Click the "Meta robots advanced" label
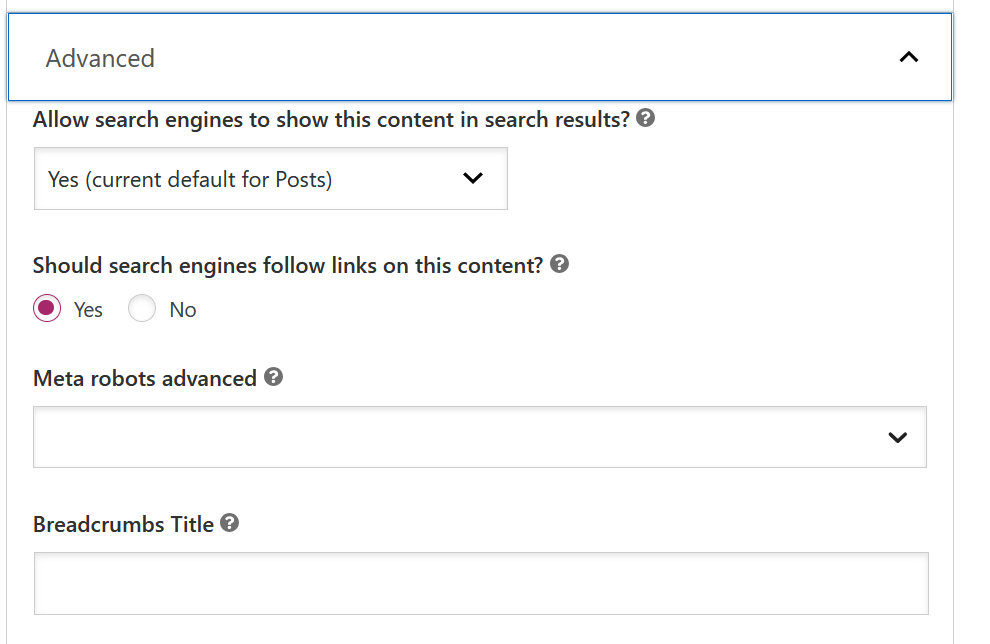990x644 pixels. 145,379
